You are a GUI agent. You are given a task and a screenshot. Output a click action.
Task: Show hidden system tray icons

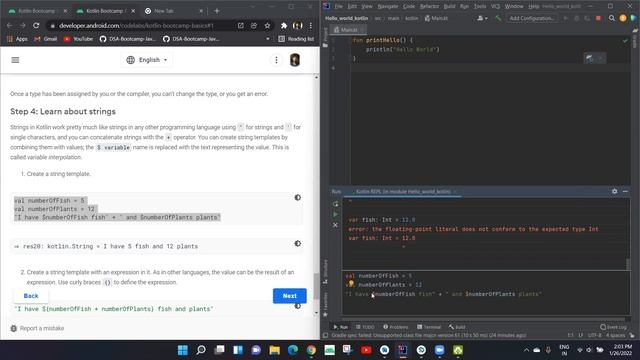point(526,350)
